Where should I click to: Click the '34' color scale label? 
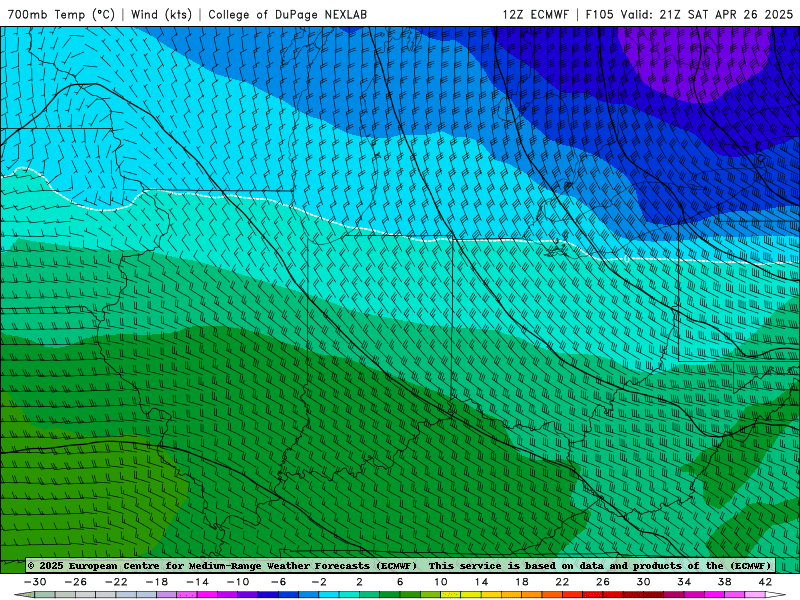tap(684, 582)
